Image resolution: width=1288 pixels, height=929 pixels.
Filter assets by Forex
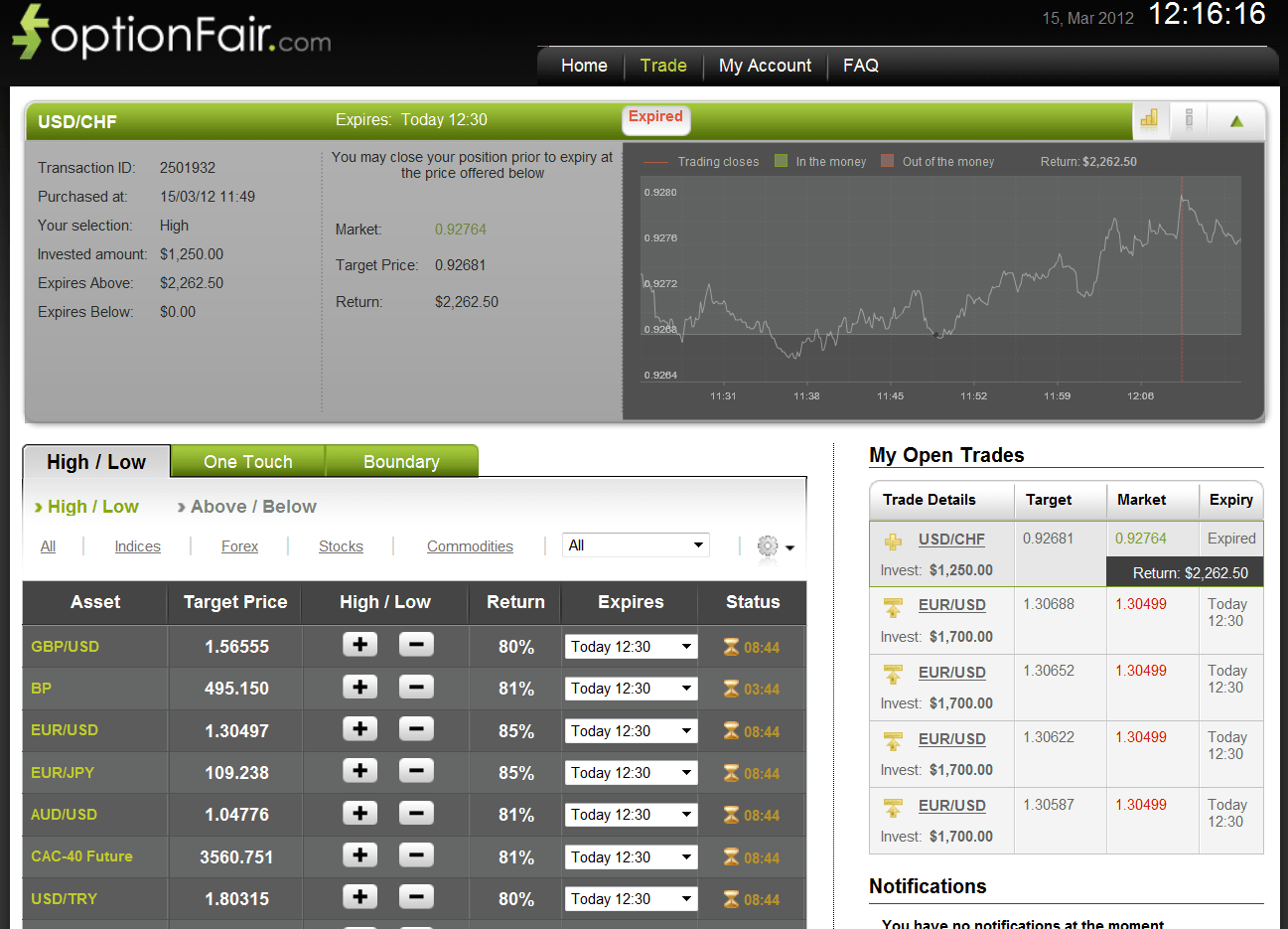tap(239, 545)
